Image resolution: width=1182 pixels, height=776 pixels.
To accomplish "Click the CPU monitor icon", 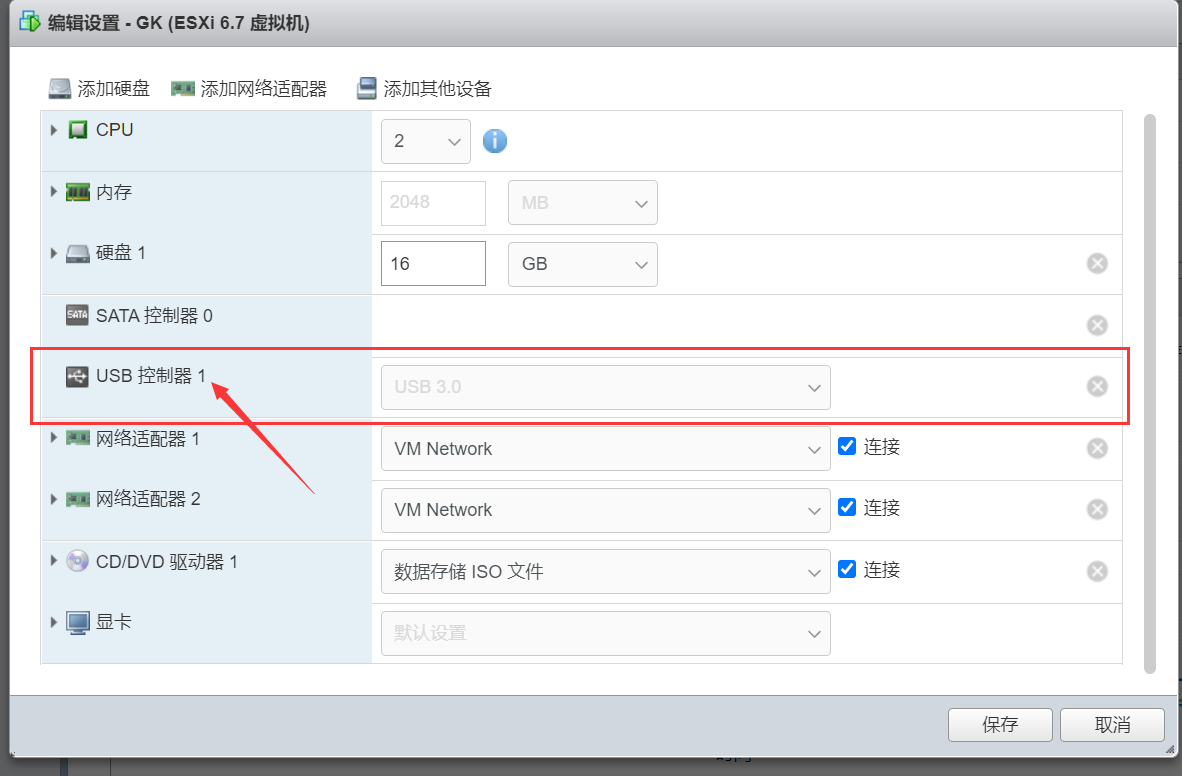I will (77, 129).
